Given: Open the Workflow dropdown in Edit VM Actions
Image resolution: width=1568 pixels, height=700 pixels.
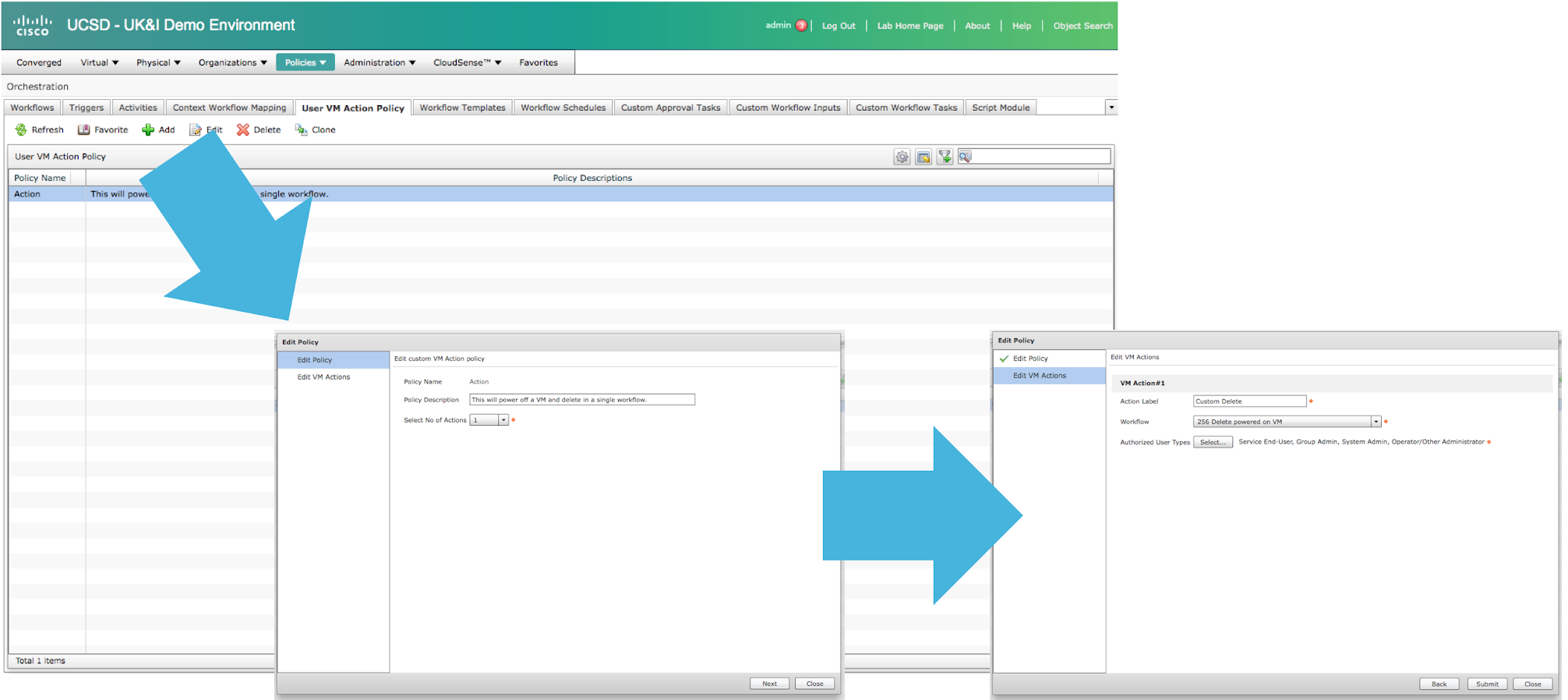Looking at the screenshot, I should tap(1376, 422).
